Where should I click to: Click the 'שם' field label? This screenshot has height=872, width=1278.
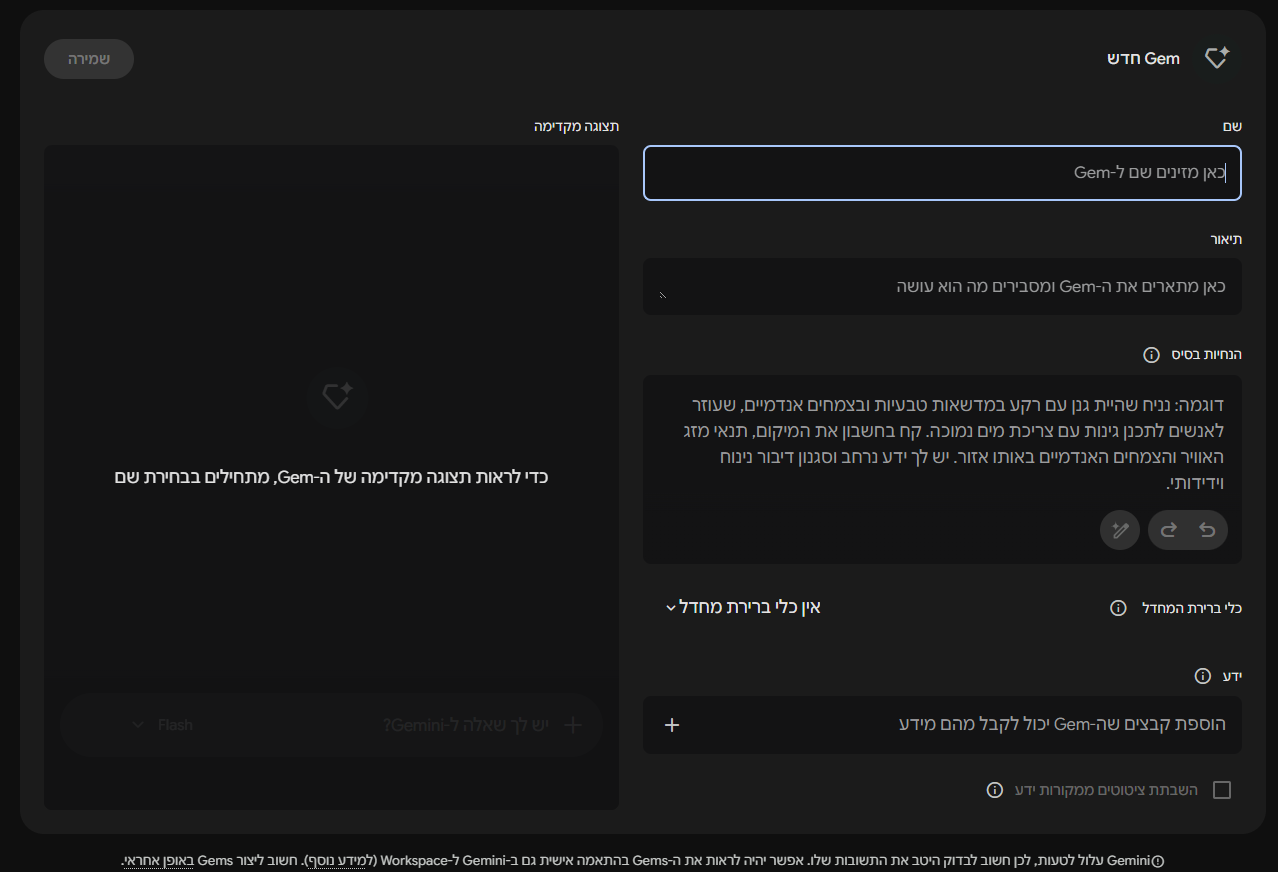[1232, 126]
